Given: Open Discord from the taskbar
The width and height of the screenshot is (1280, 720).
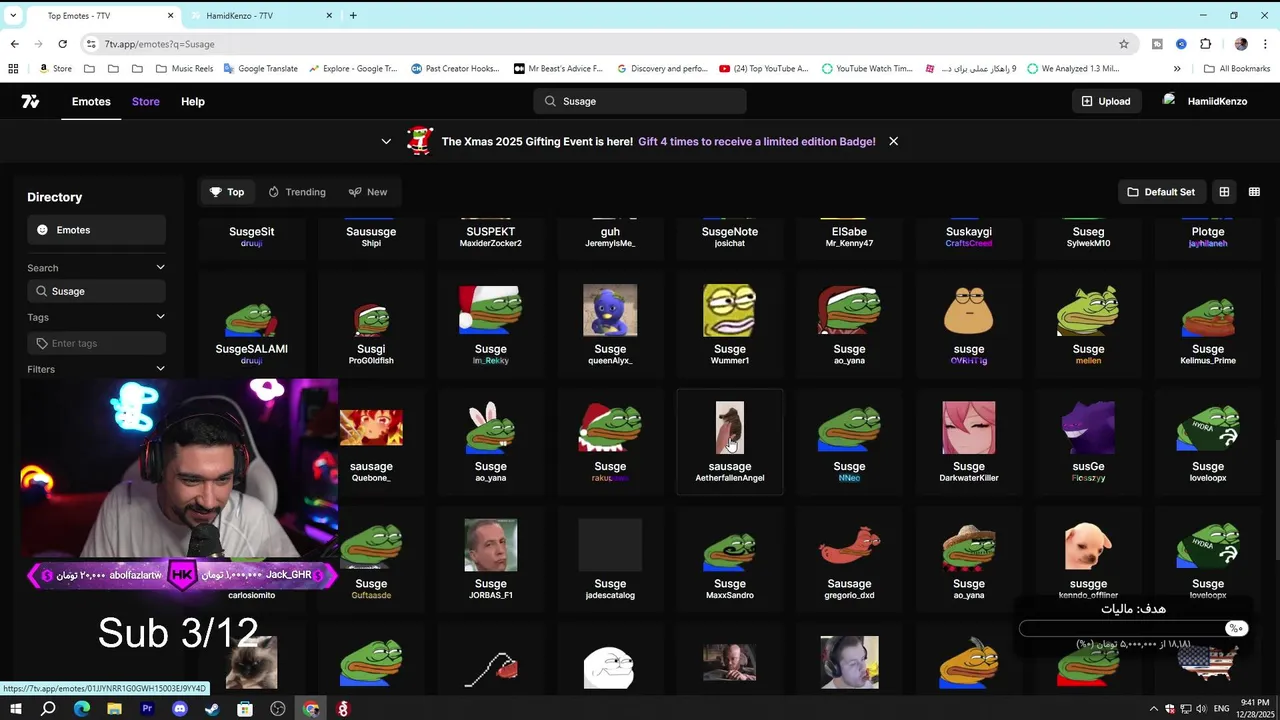Looking at the screenshot, I should click(180, 709).
